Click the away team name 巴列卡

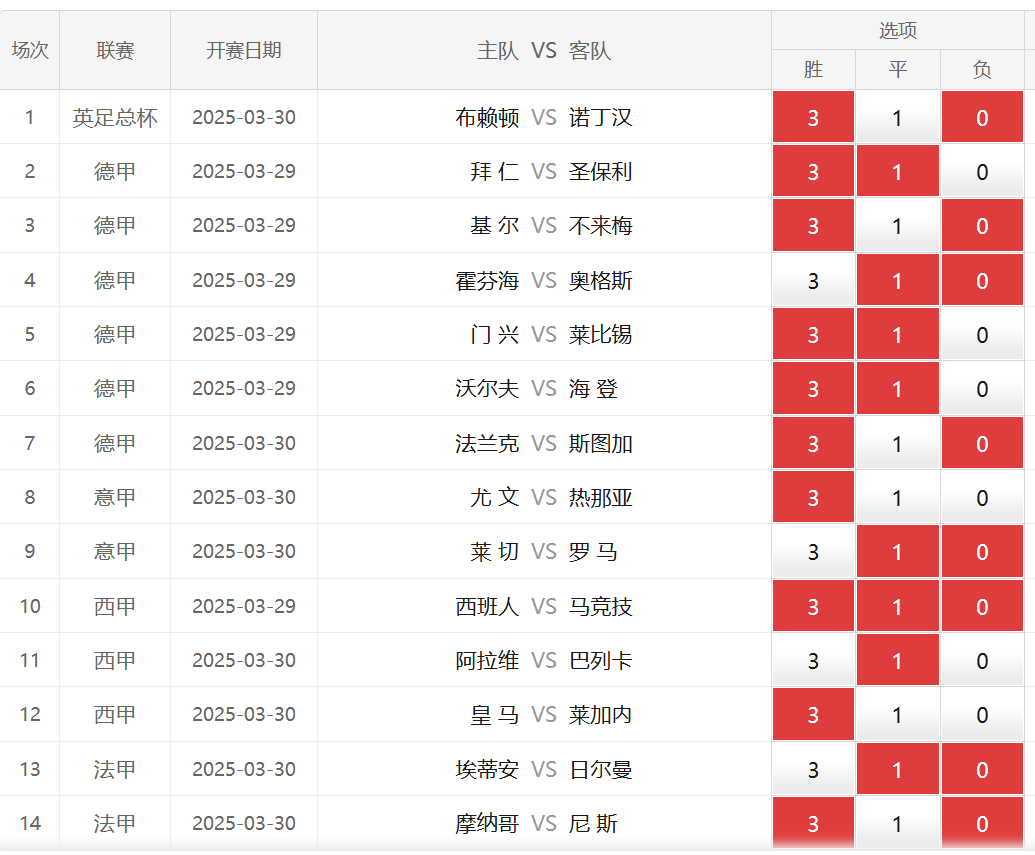[601, 661]
